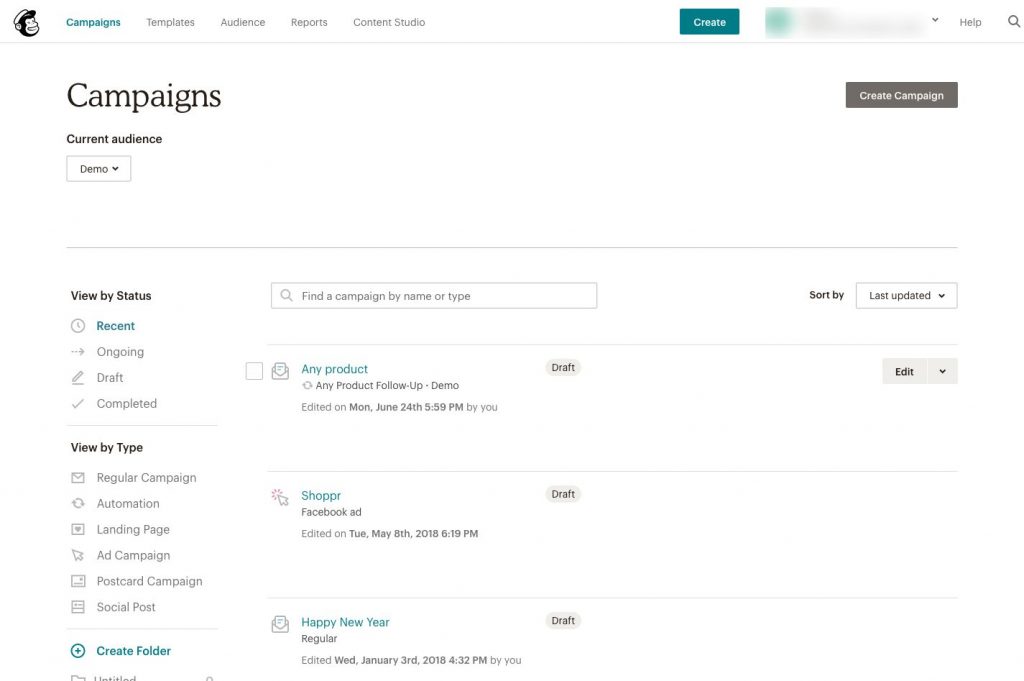The image size is (1024, 681).
Task: Click the email icon for Happy New Year
Action: coord(280,624)
